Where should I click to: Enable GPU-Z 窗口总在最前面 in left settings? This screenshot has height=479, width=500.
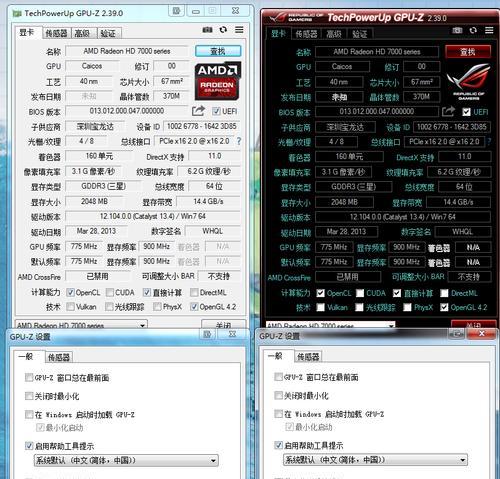pos(29,377)
